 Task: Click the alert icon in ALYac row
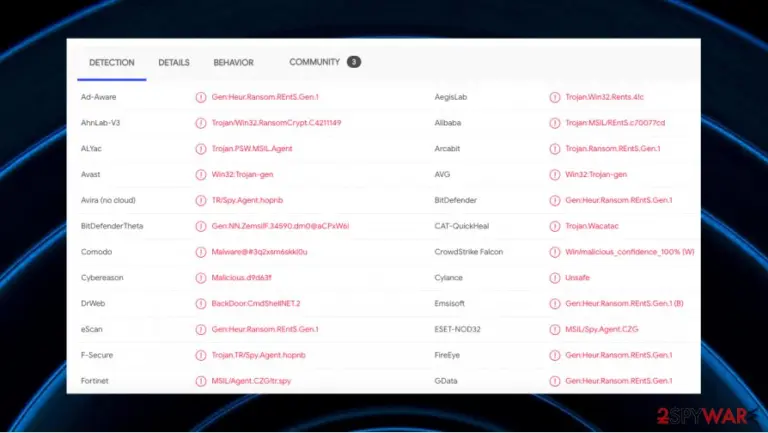(x=201, y=149)
